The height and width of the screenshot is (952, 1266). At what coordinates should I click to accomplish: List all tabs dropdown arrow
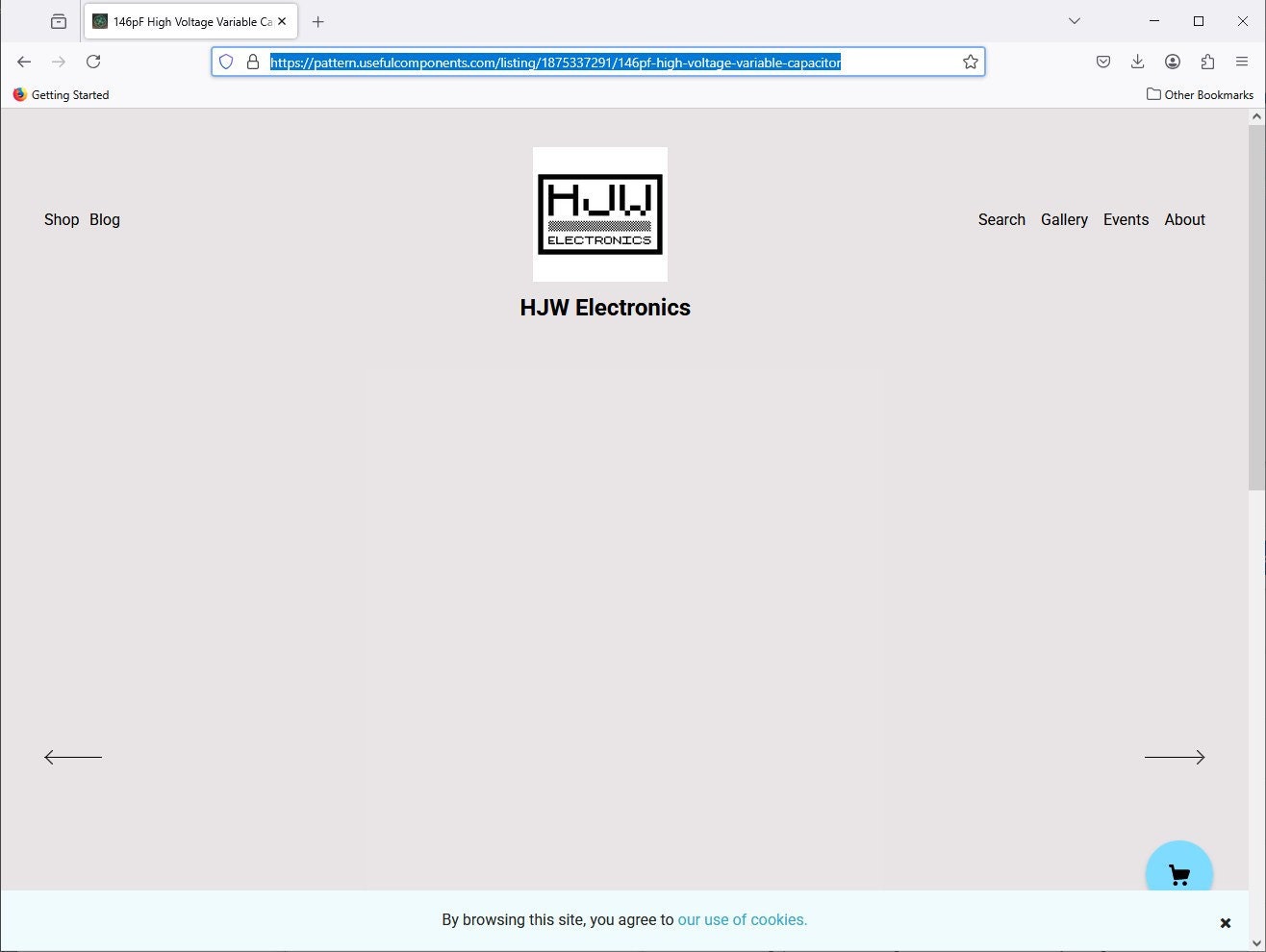1075,21
